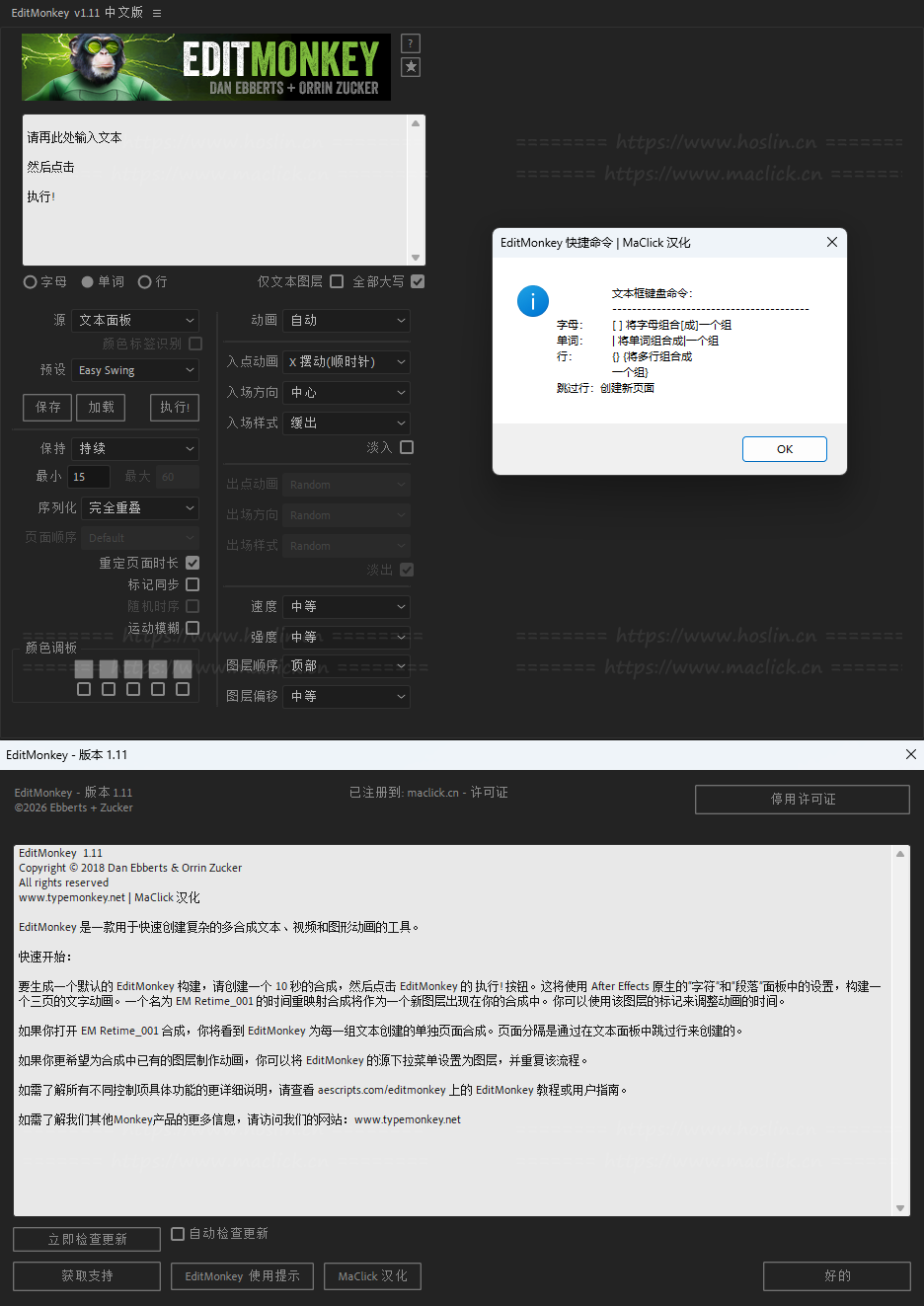Click the first 颜色调板 color swatch
The width and height of the screenshot is (924, 1306).
[84, 668]
